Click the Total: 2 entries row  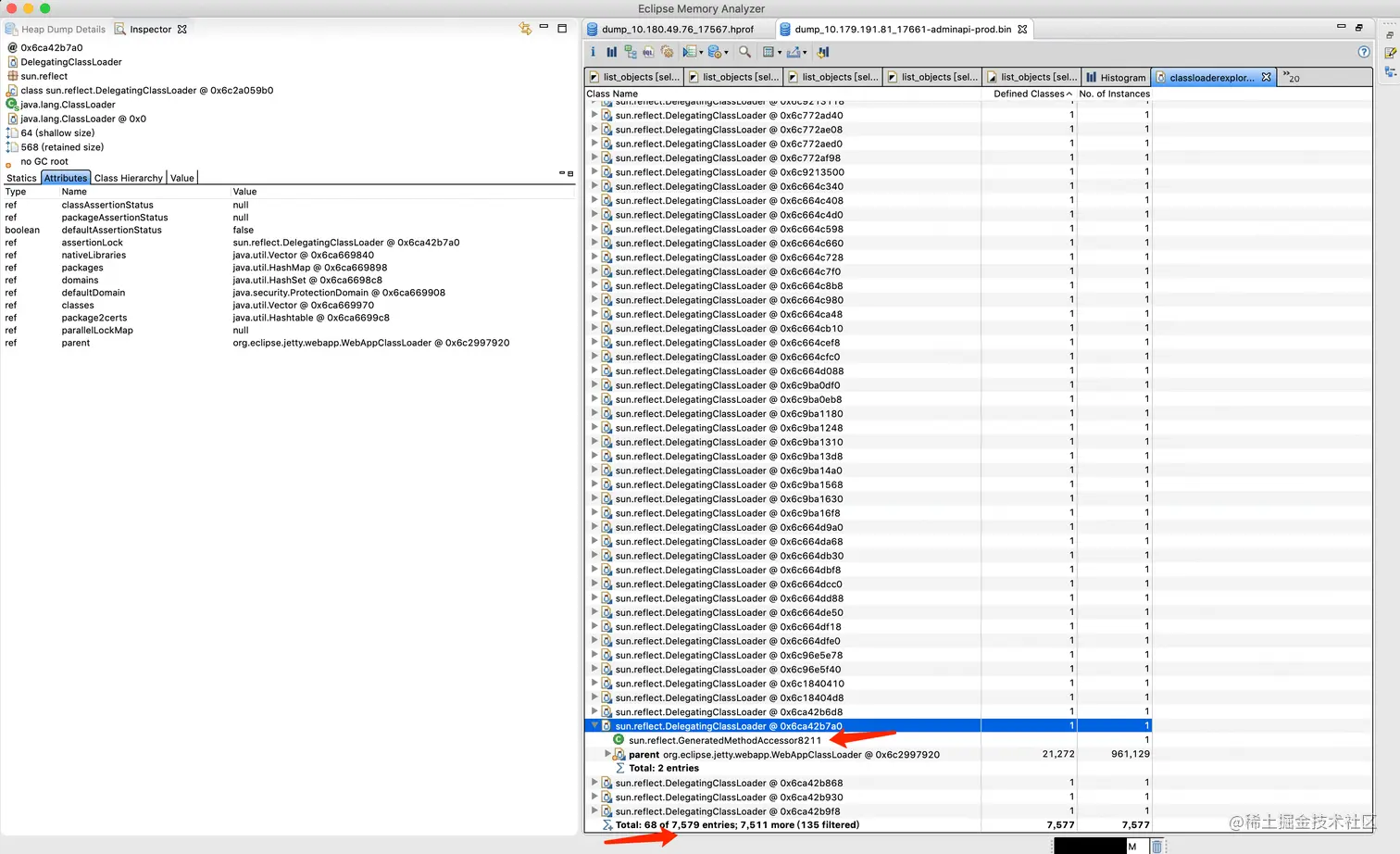664,768
